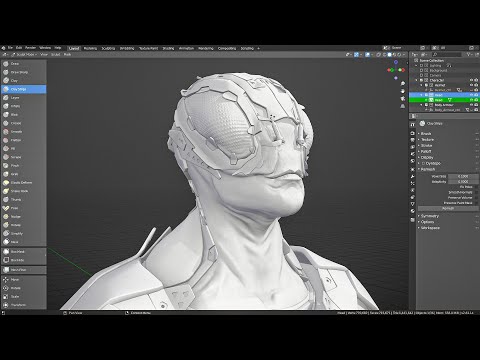
Task: Click the Remesh button
Action: (x=448, y=208)
